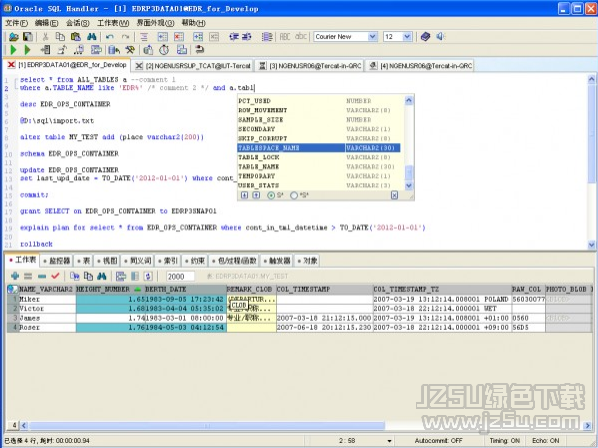The width and height of the screenshot is (598, 448).
Task: Open the 会话(S) menu
Action: [x=77, y=23]
